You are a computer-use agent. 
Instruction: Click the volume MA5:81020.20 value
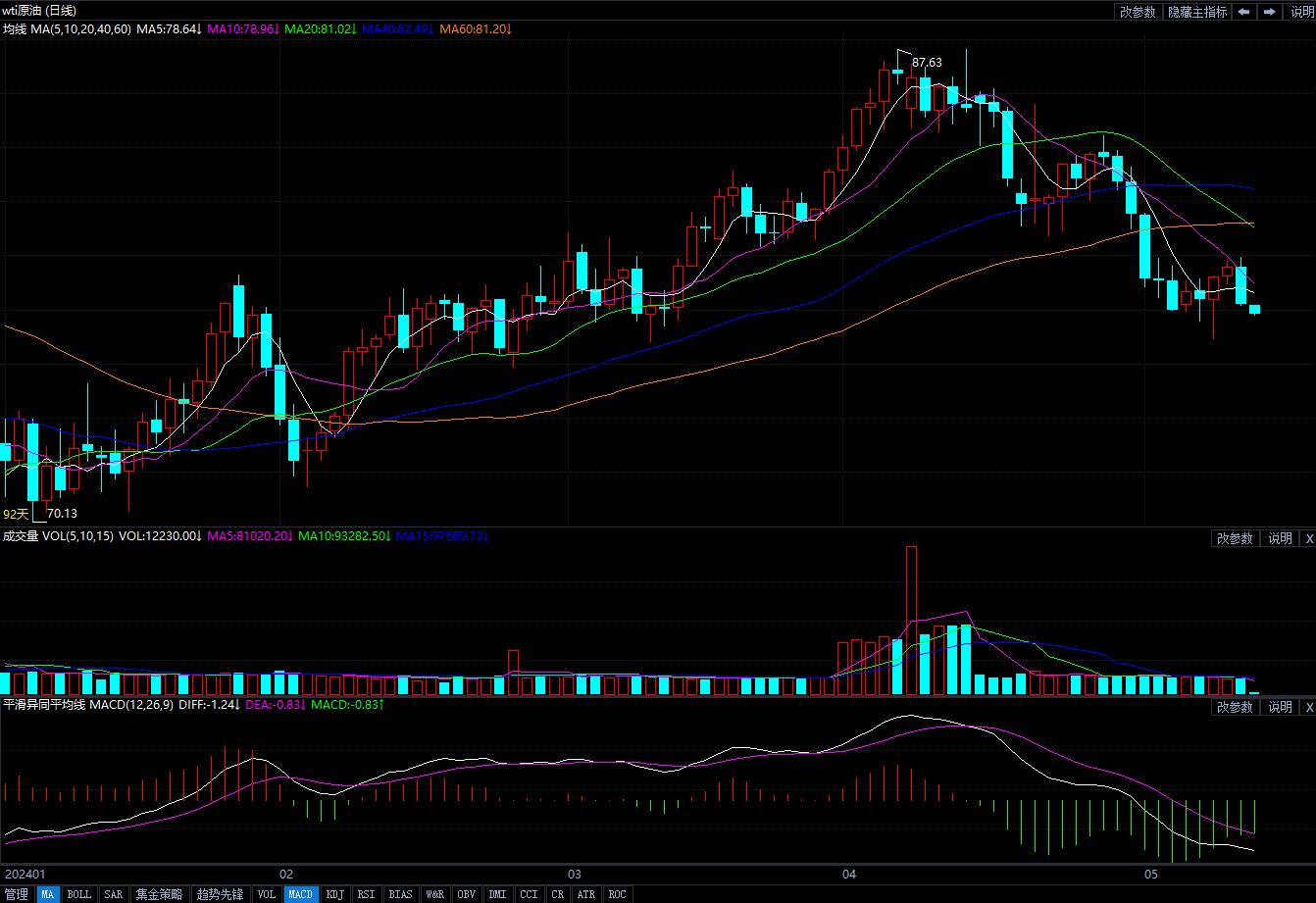[x=249, y=536]
